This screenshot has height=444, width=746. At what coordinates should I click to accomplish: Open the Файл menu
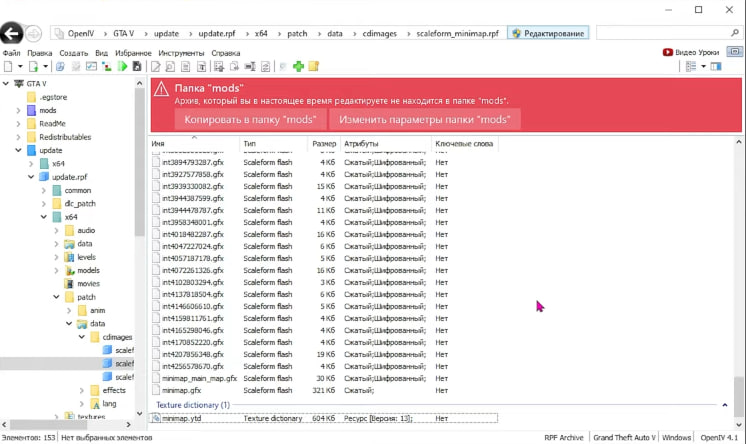point(11,53)
